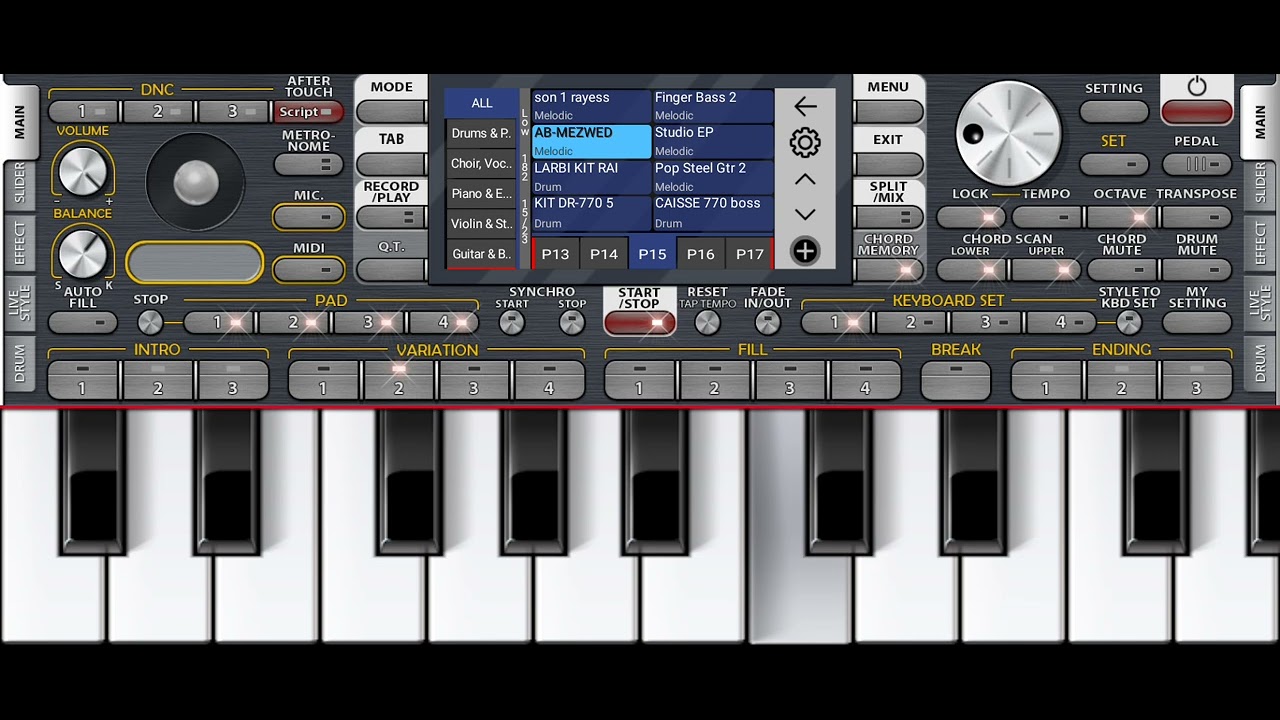Select Drums & P. category
Image resolution: width=1280 pixels, height=720 pixels.
[481, 133]
